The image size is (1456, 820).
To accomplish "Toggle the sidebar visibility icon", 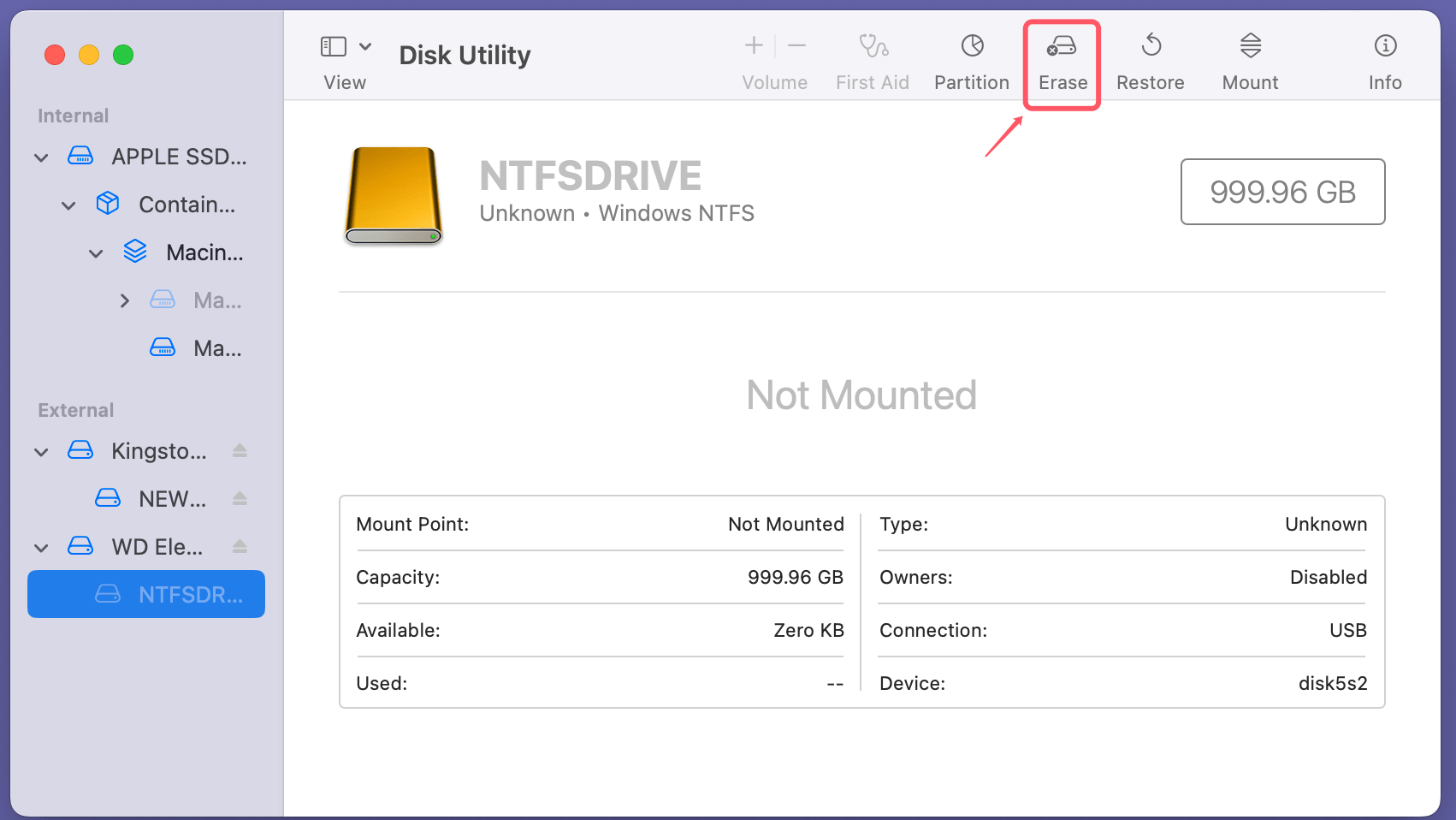I will click(x=334, y=46).
